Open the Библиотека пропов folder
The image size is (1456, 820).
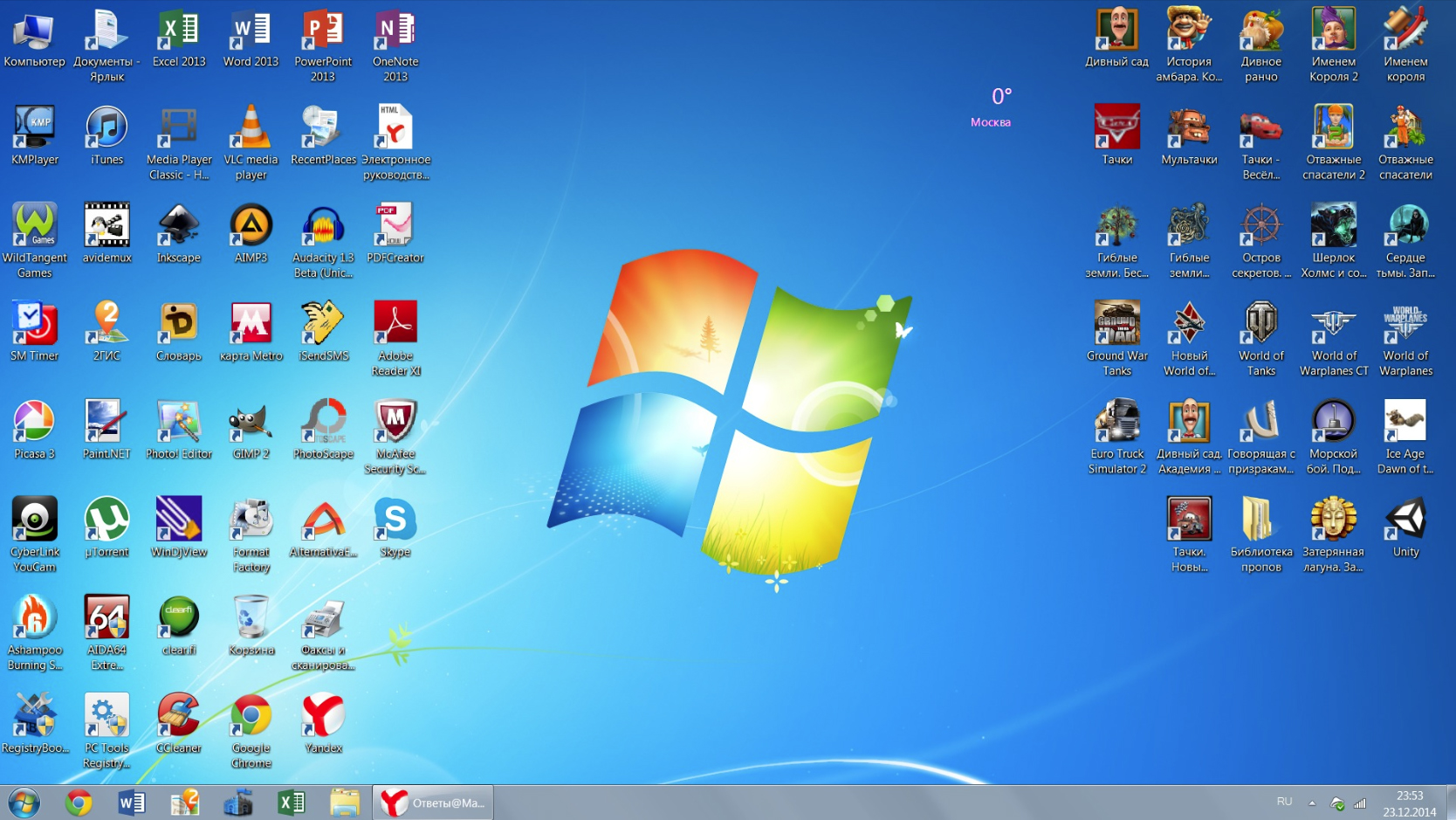tap(1261, 535)
